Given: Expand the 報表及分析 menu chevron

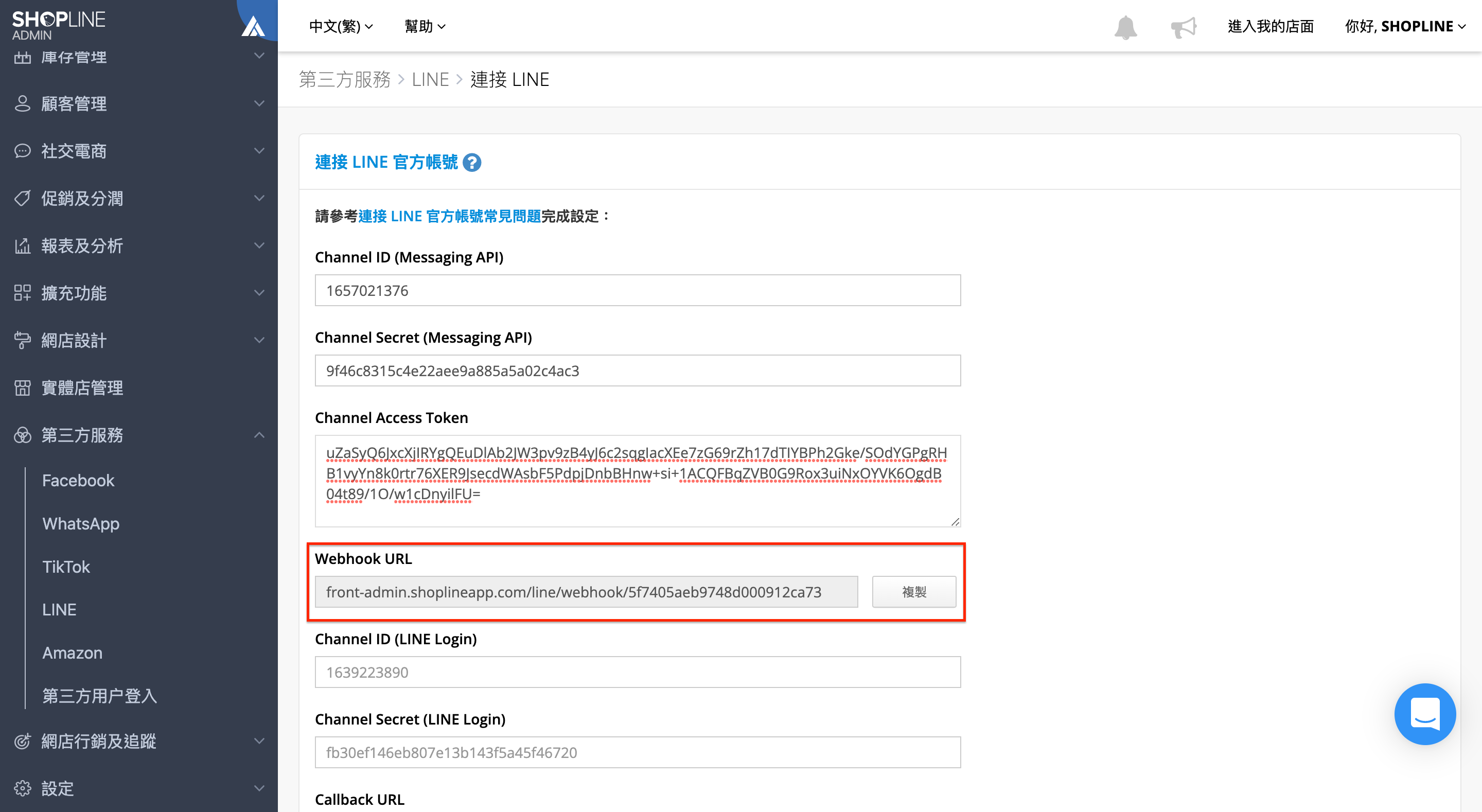Looking at the screenshot, I should point(259,245).
